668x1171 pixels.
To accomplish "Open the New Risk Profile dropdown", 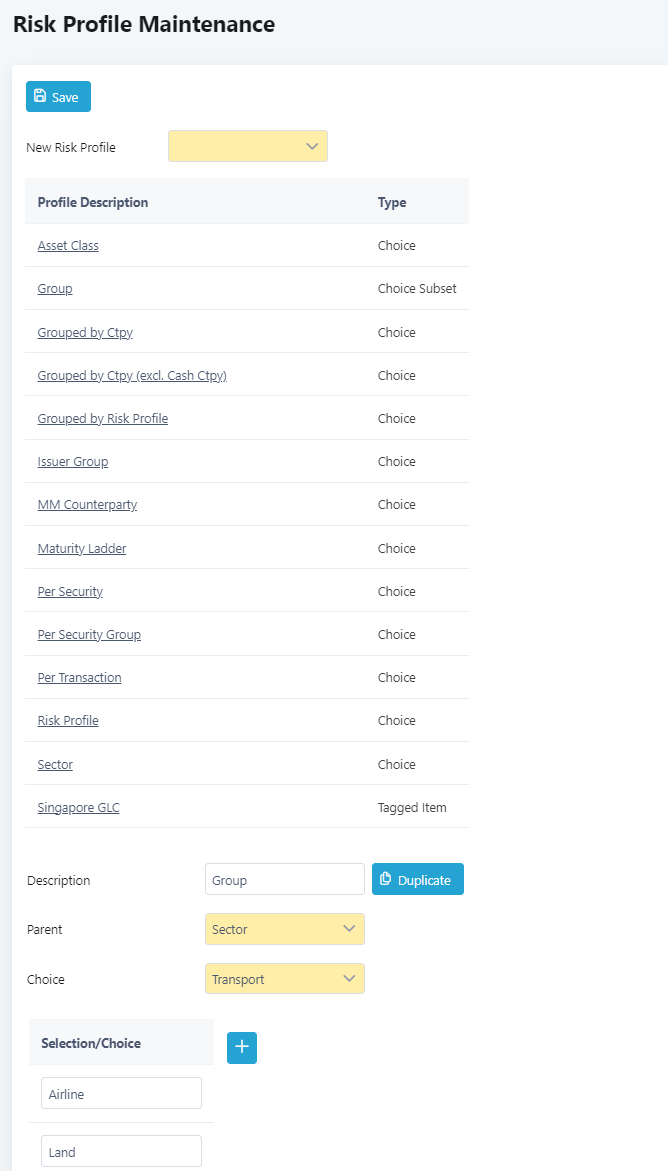I will point(248,146).
